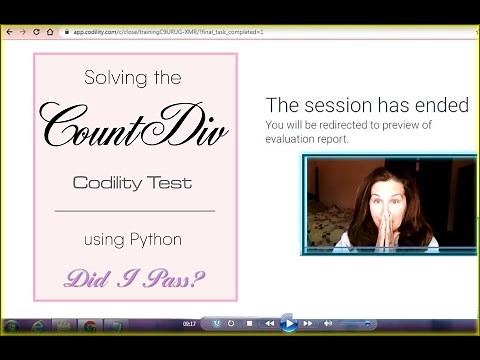The width and height of the screenshot is (480, 360).
Task: Click the fast forward next button
Action: pos(308,323)
